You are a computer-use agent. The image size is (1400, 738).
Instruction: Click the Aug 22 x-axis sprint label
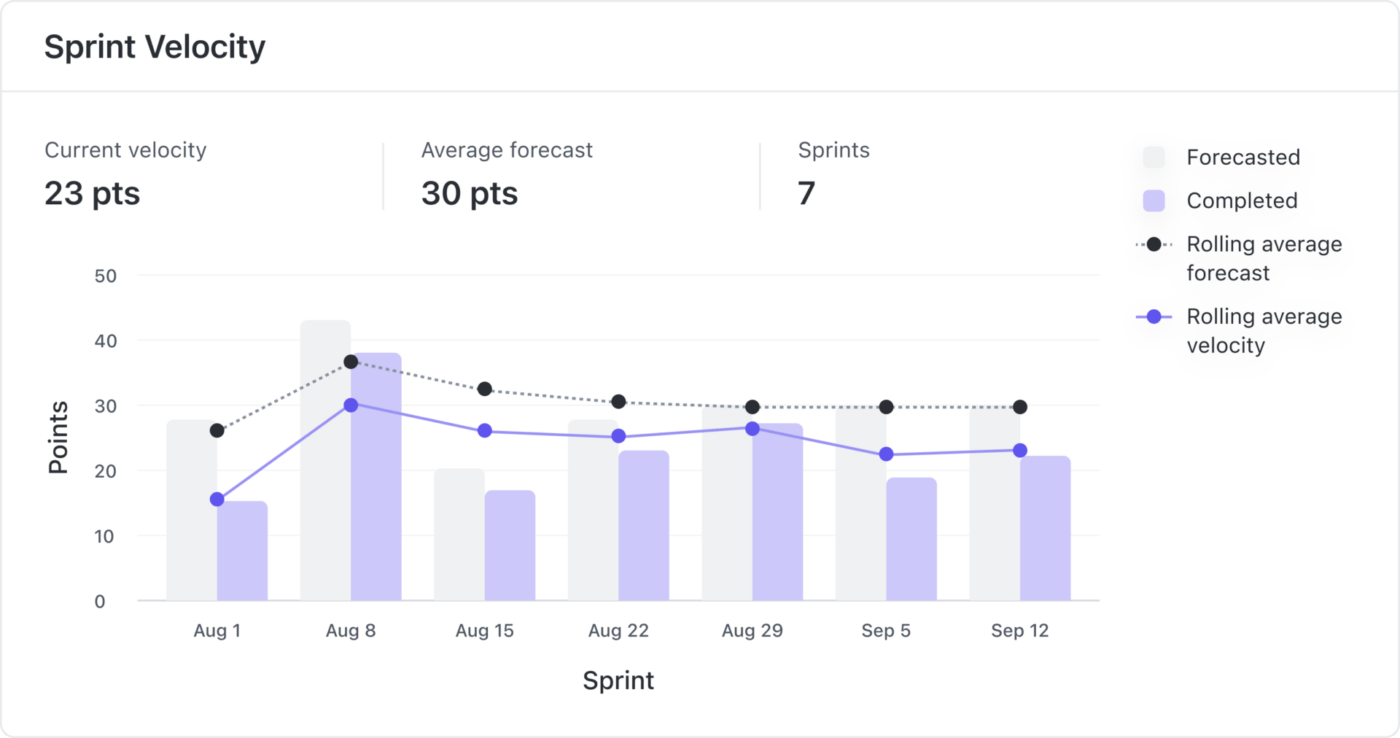[618, 631]
